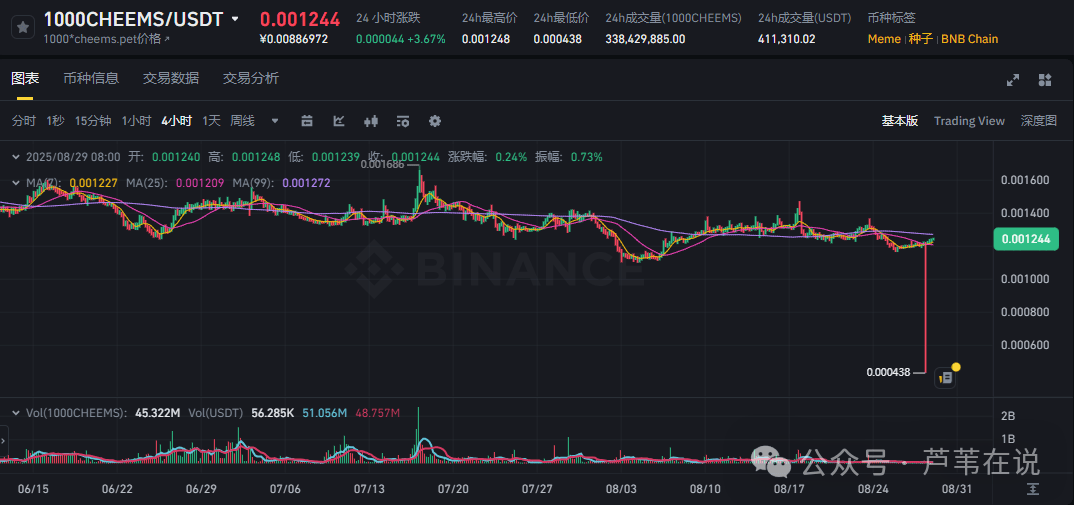Switch to the 交易分析 tab

point(250,78)
